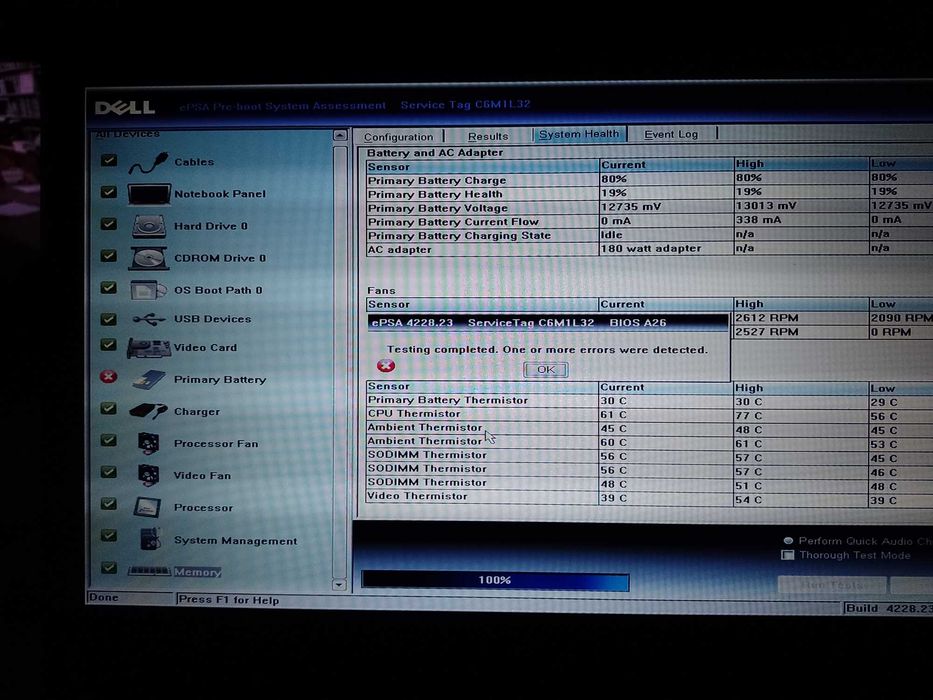Toggle the USB Devices checkbox
The height and width of the screenshot is (700, 933).
pos(108,318)
